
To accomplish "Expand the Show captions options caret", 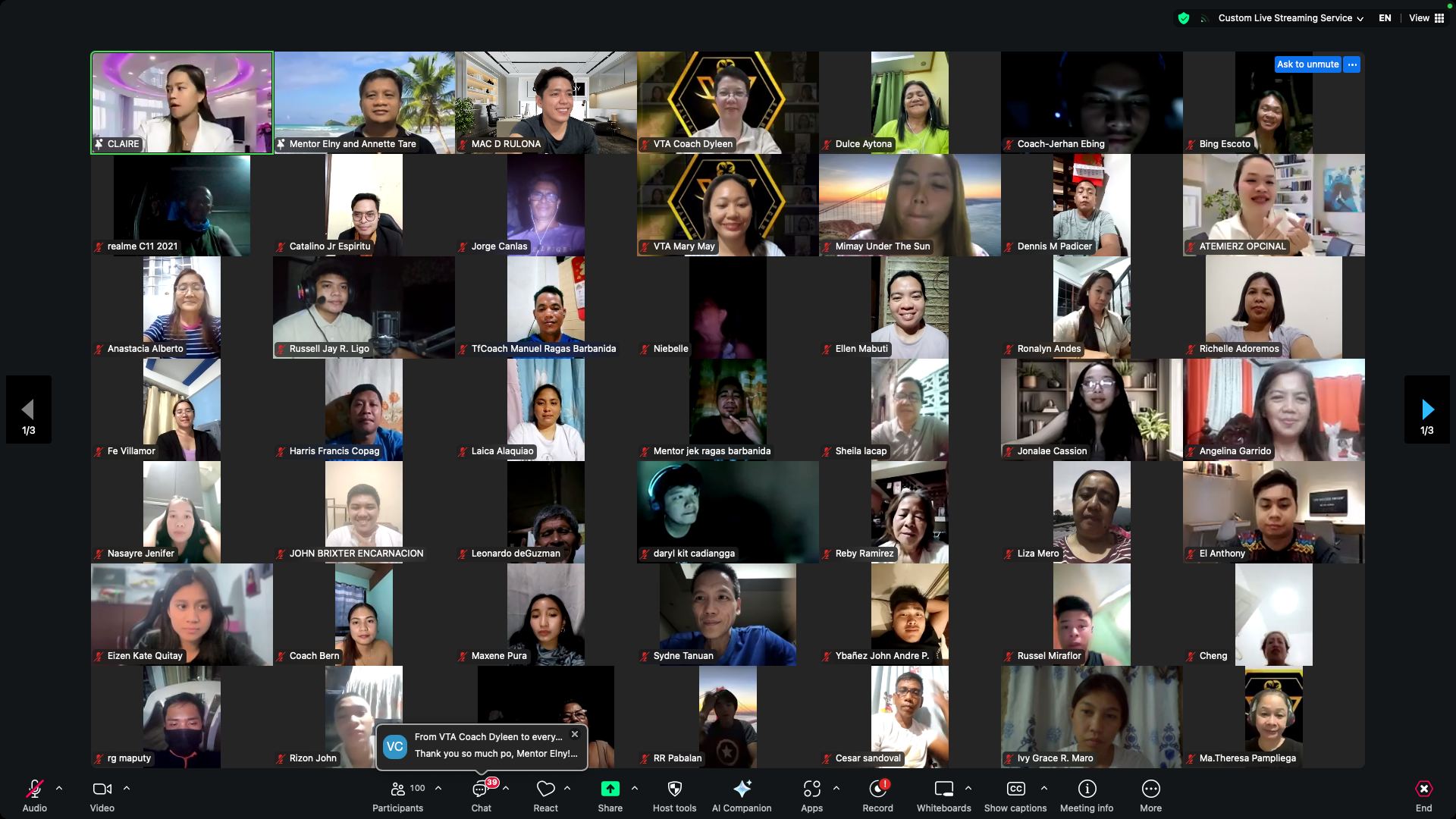I will coord(1044,789).
